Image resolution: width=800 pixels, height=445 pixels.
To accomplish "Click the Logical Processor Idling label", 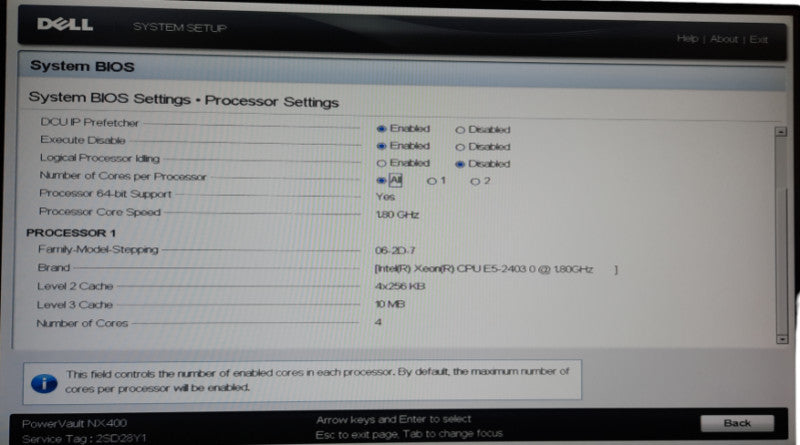I will click(x=99, y=158).
